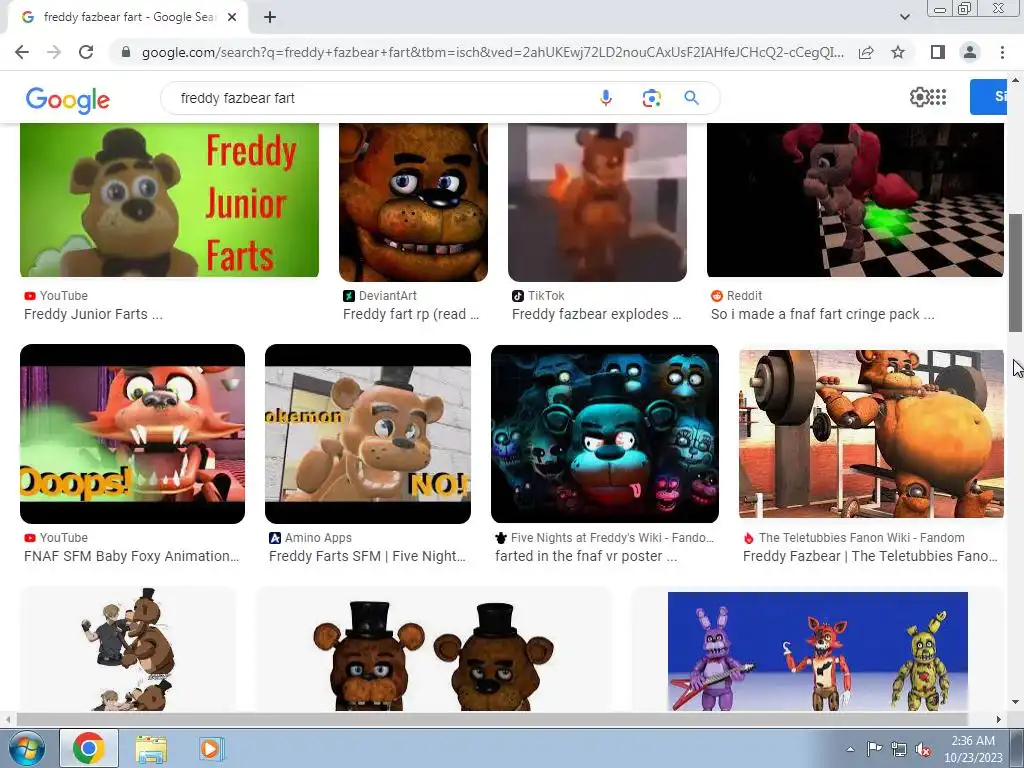This screenshot has width=1024, height=768.
Task: Open File Explorer from the taskbar
Action: (x=151, y=748)
